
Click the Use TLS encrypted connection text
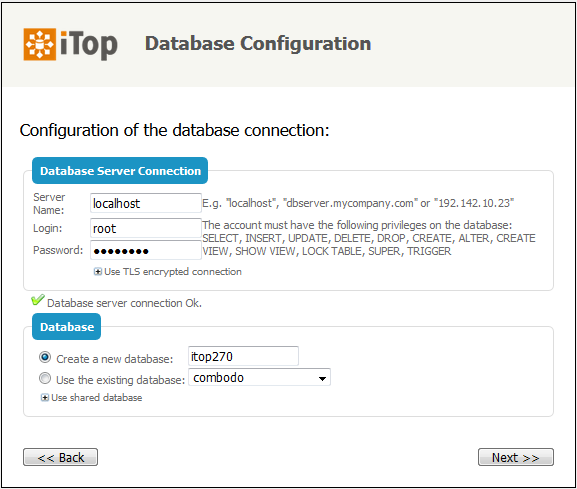coord(173,272)
